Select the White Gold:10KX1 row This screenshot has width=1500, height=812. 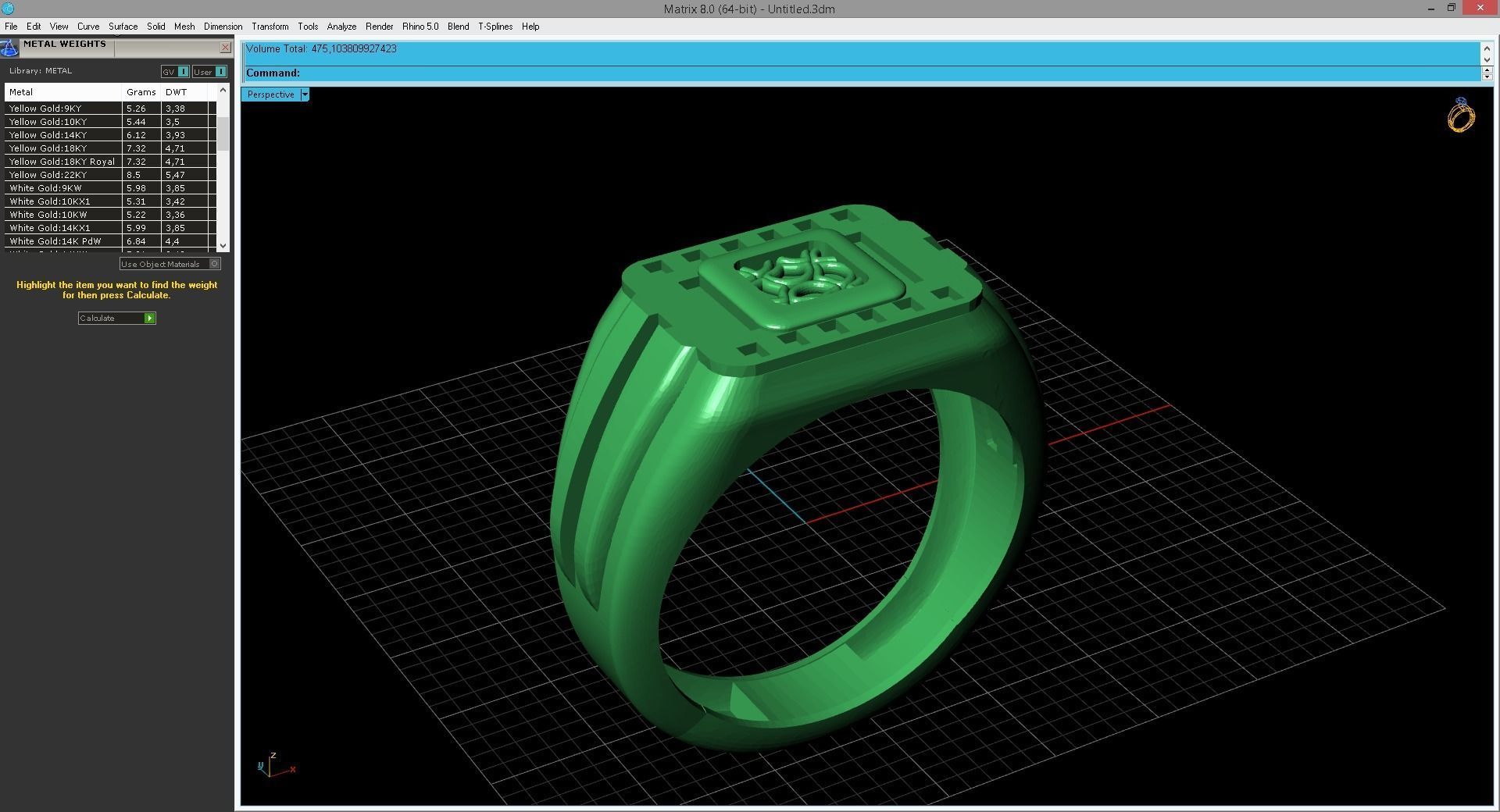point(110,201)
